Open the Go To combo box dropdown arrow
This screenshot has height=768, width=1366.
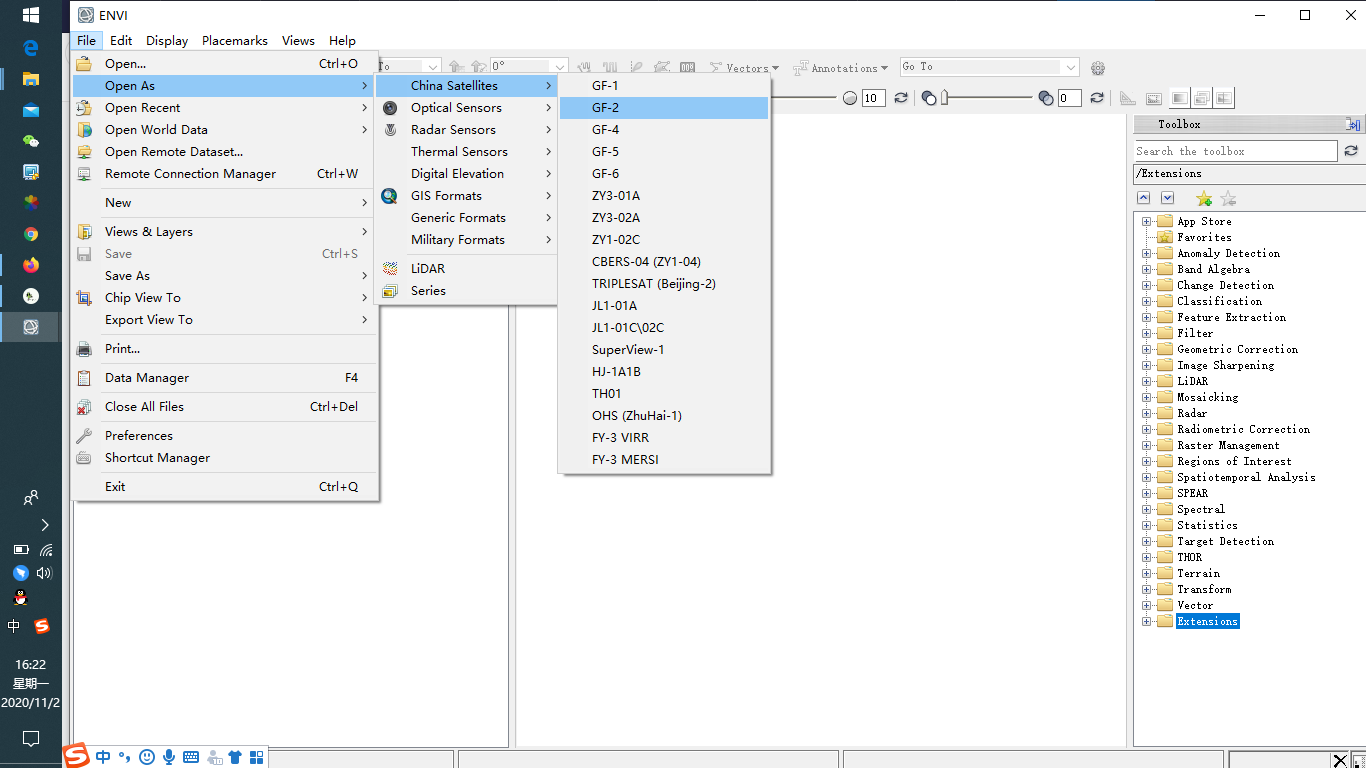point(1071,67)
